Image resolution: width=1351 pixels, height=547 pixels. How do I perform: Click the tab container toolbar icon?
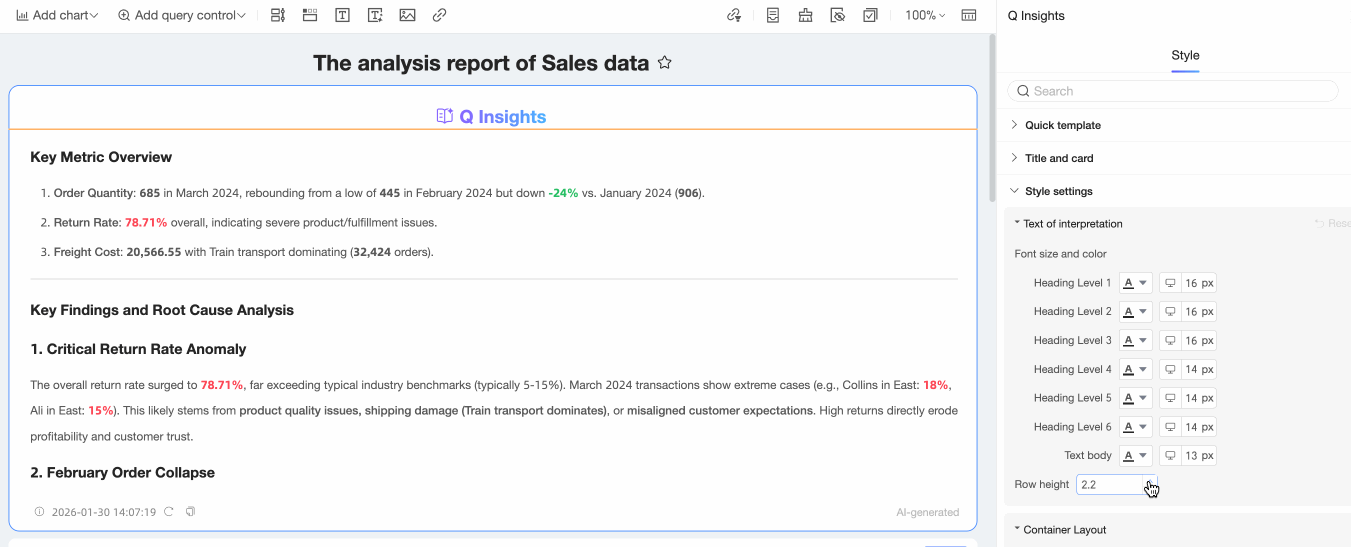pos(310,15)
